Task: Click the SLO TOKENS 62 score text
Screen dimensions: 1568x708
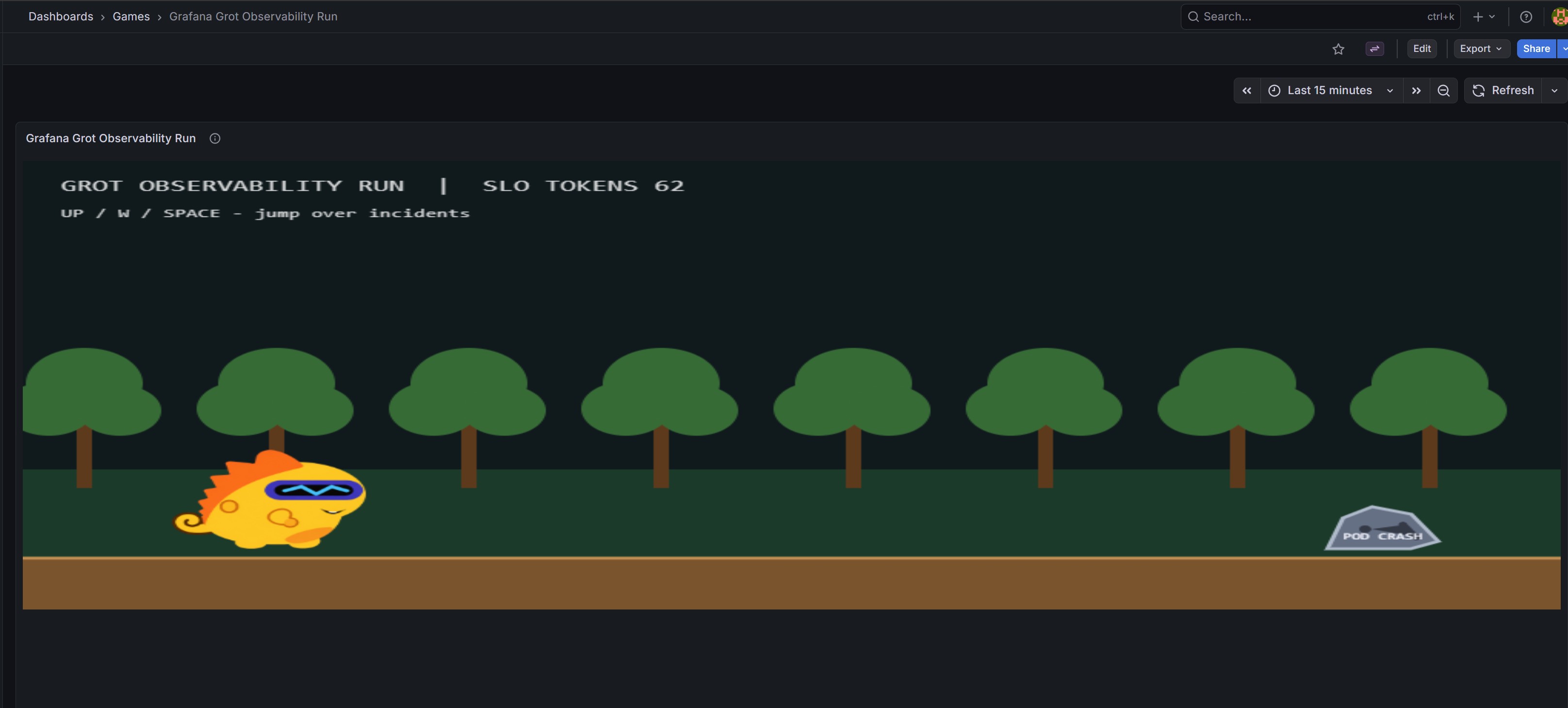Action: click(x=583, y=186)
